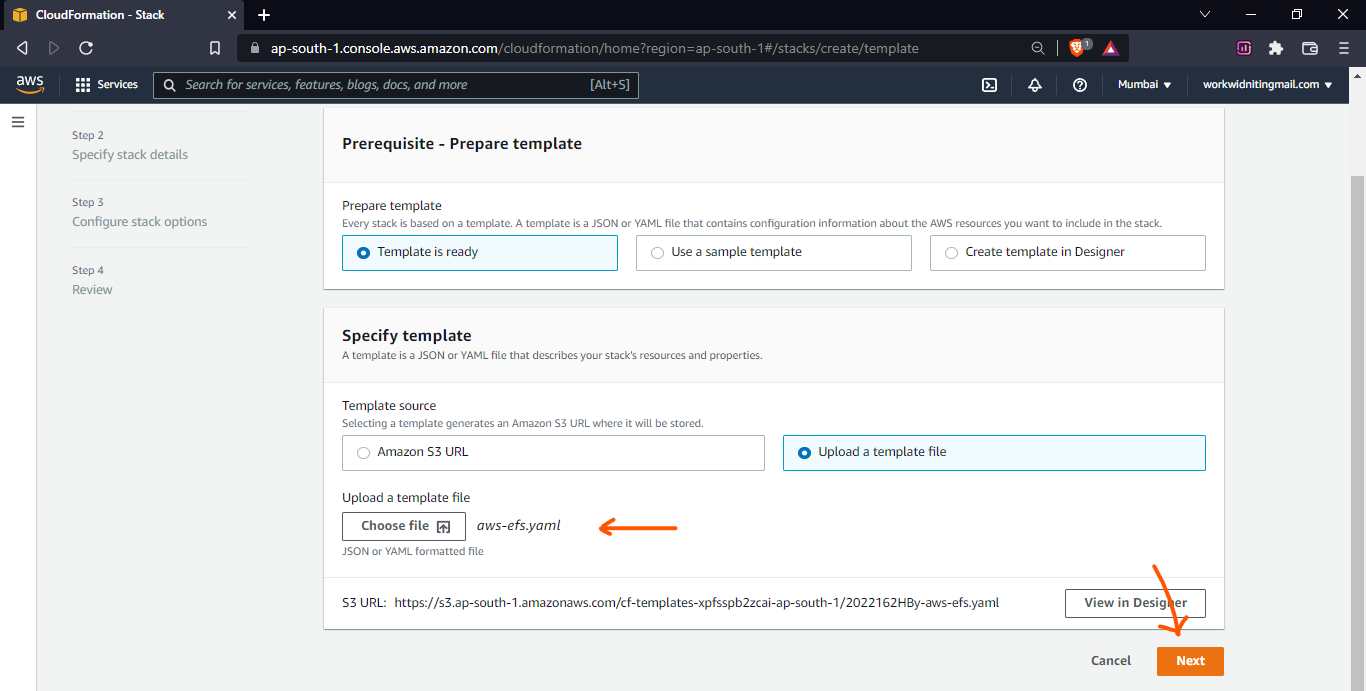This screenshot has height=691, width=1366.
Task: Click the CloudFormation - Stack browser tab
Action: point(124,15)
